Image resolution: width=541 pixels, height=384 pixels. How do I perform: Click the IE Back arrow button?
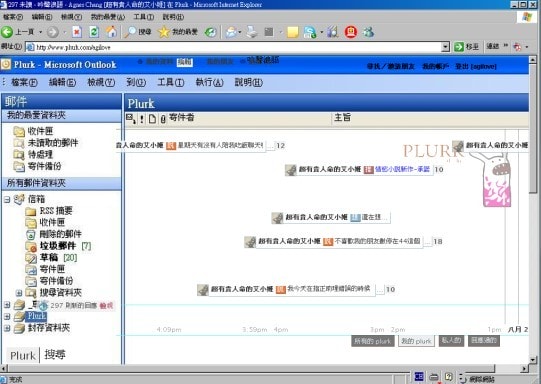click(x=7, y=32)
